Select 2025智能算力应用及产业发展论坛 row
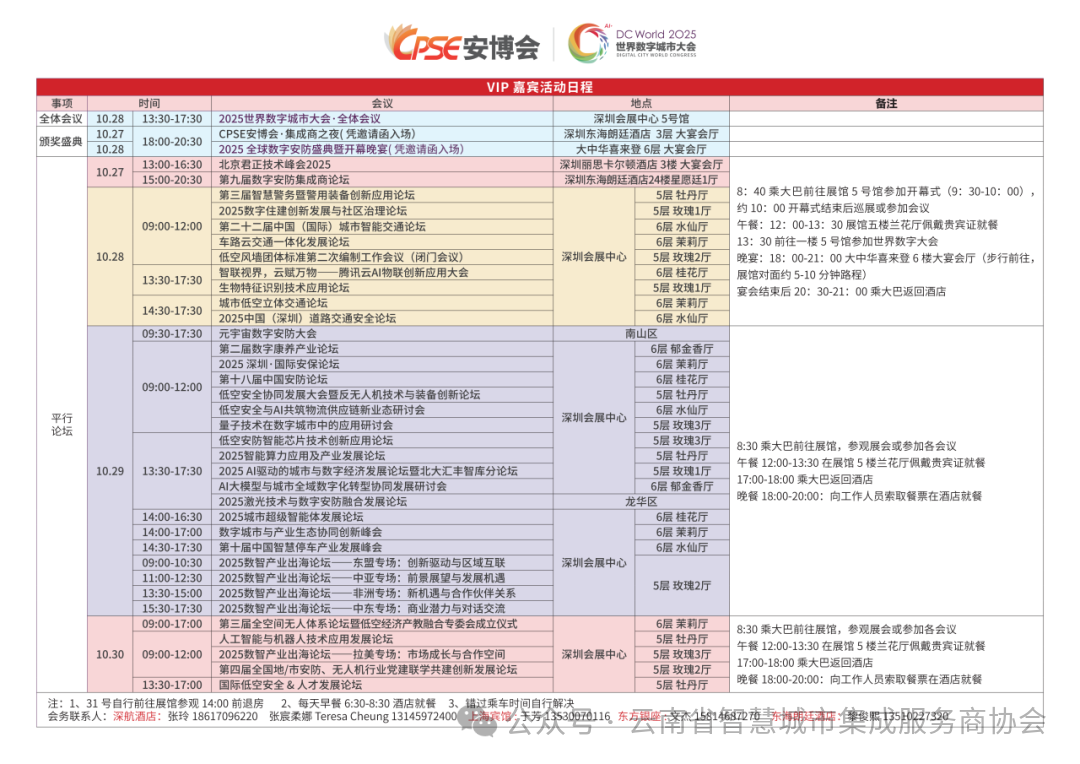Viewport: 1080px width, 764px height. (382, 455)
